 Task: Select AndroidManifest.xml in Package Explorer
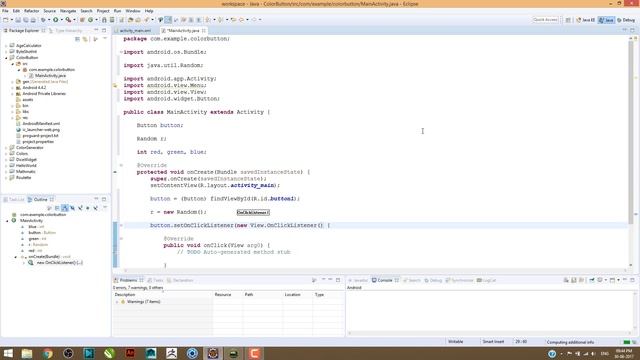41,124
